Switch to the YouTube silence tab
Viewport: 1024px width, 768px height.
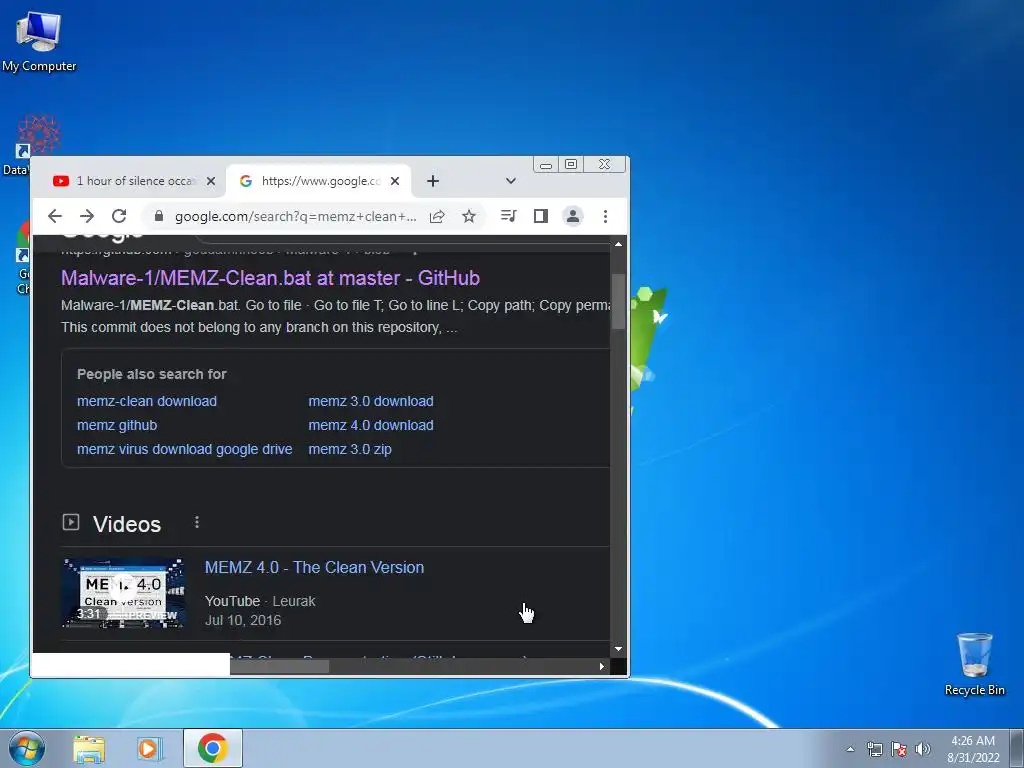[x=129, y=181]
